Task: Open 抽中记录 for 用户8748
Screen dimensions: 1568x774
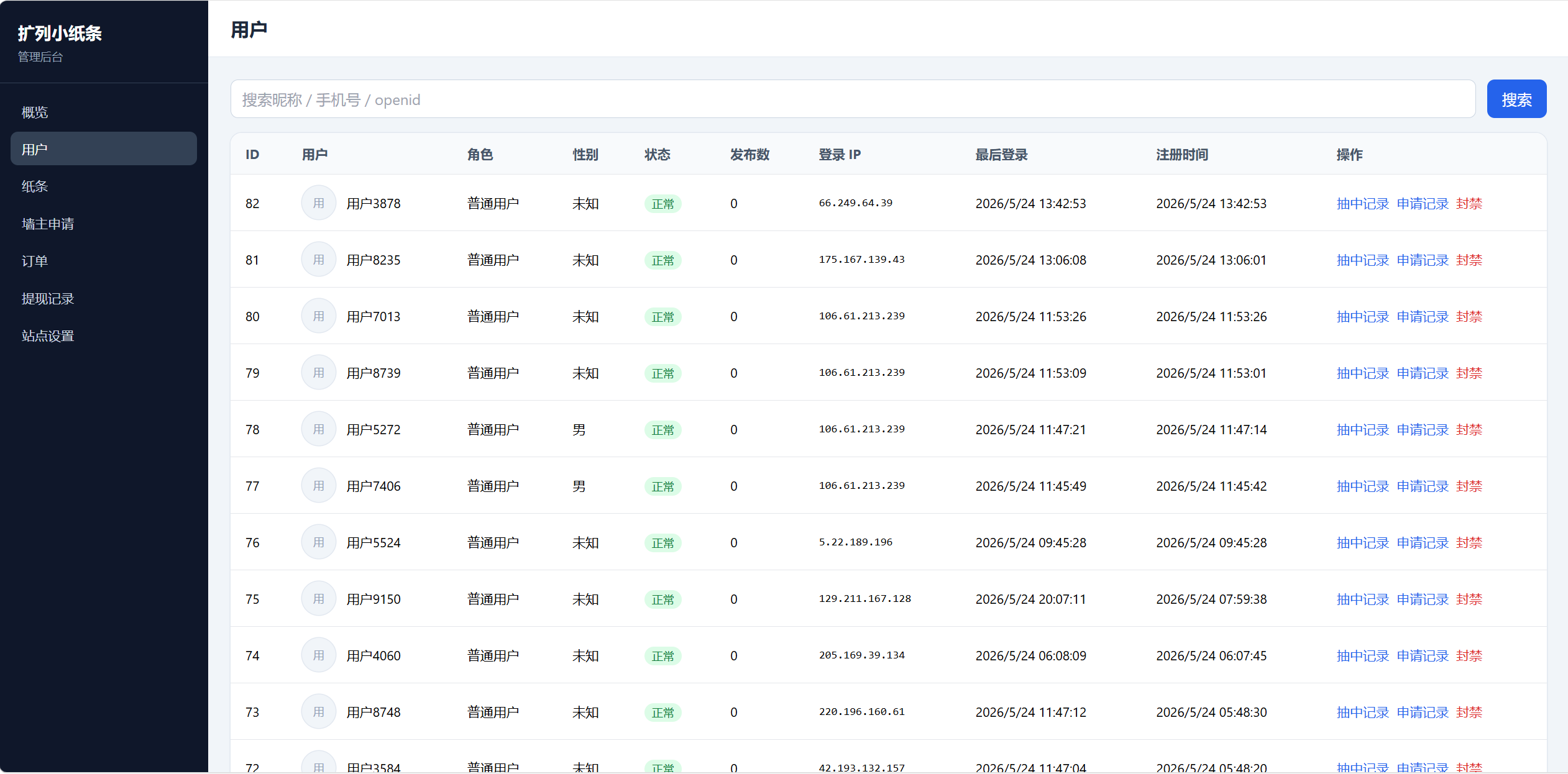Action: coord(1362,713)
